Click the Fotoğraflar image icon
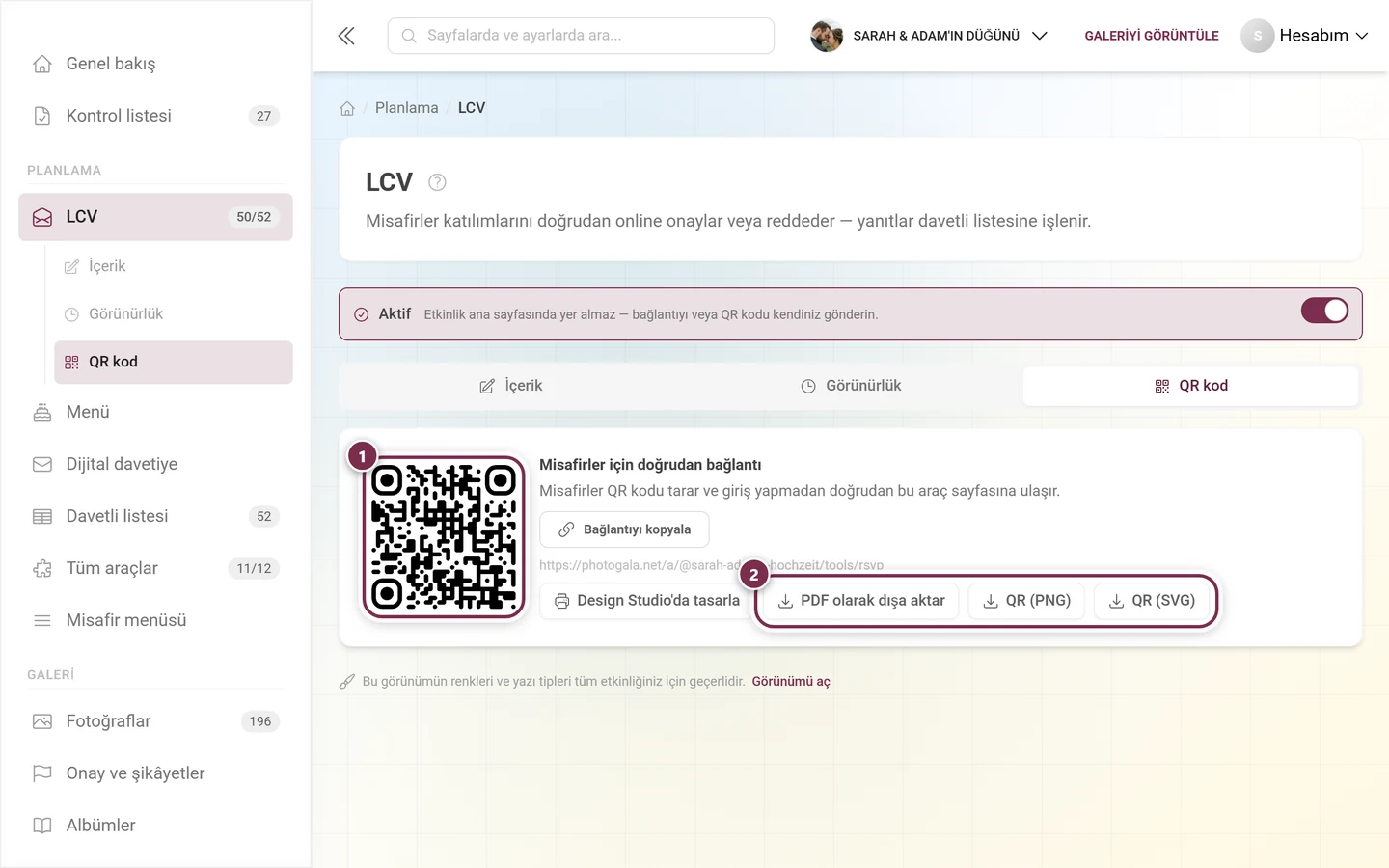 (x=42, y=721)
